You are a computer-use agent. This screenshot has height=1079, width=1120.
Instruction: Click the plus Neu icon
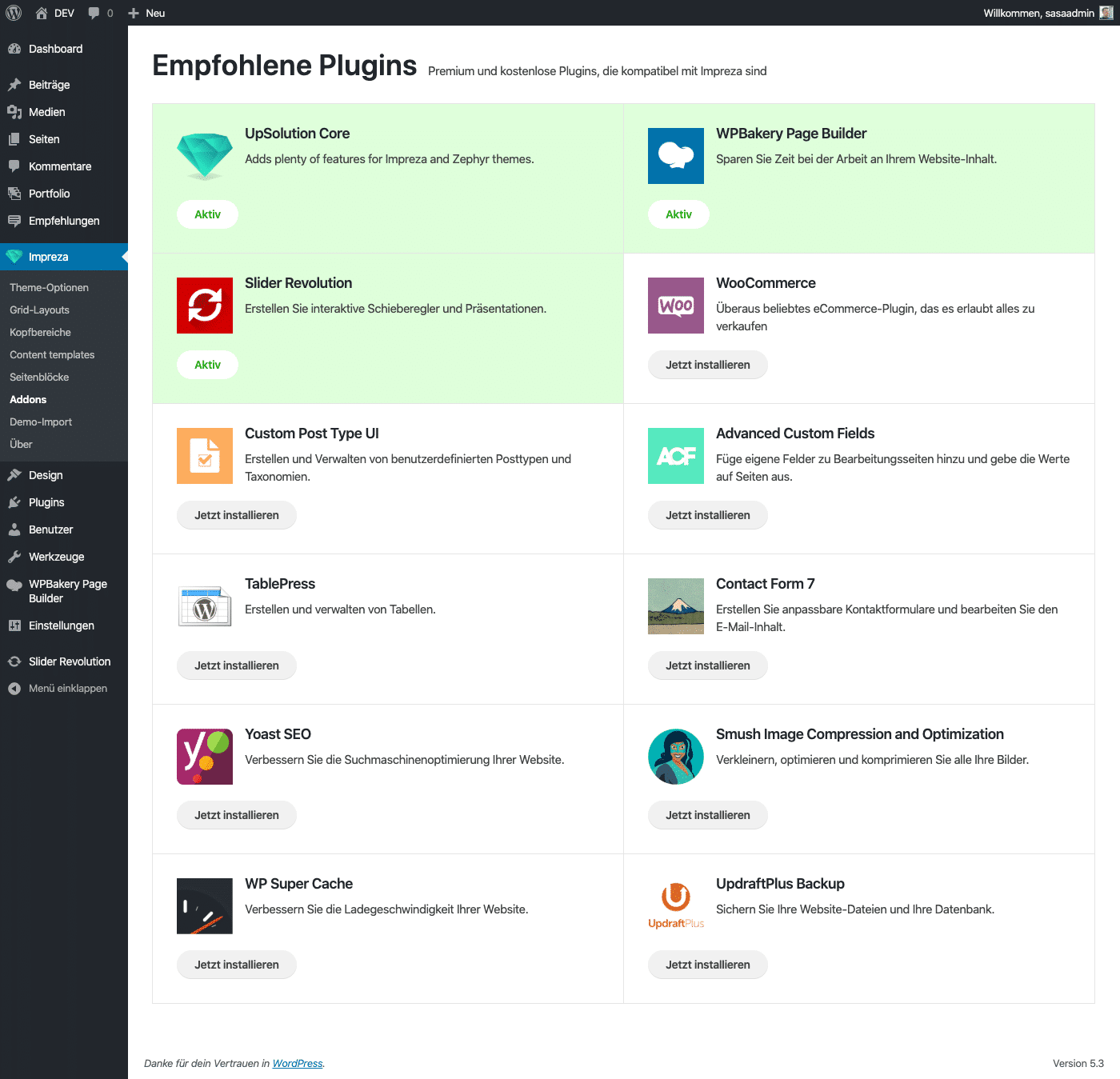134,13
